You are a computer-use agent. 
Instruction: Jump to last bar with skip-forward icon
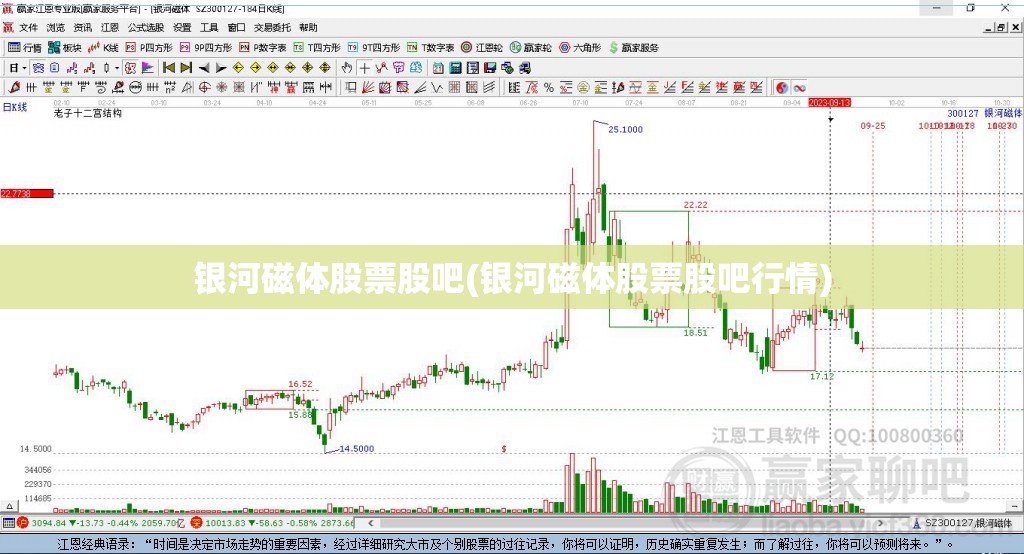point(186,68)
